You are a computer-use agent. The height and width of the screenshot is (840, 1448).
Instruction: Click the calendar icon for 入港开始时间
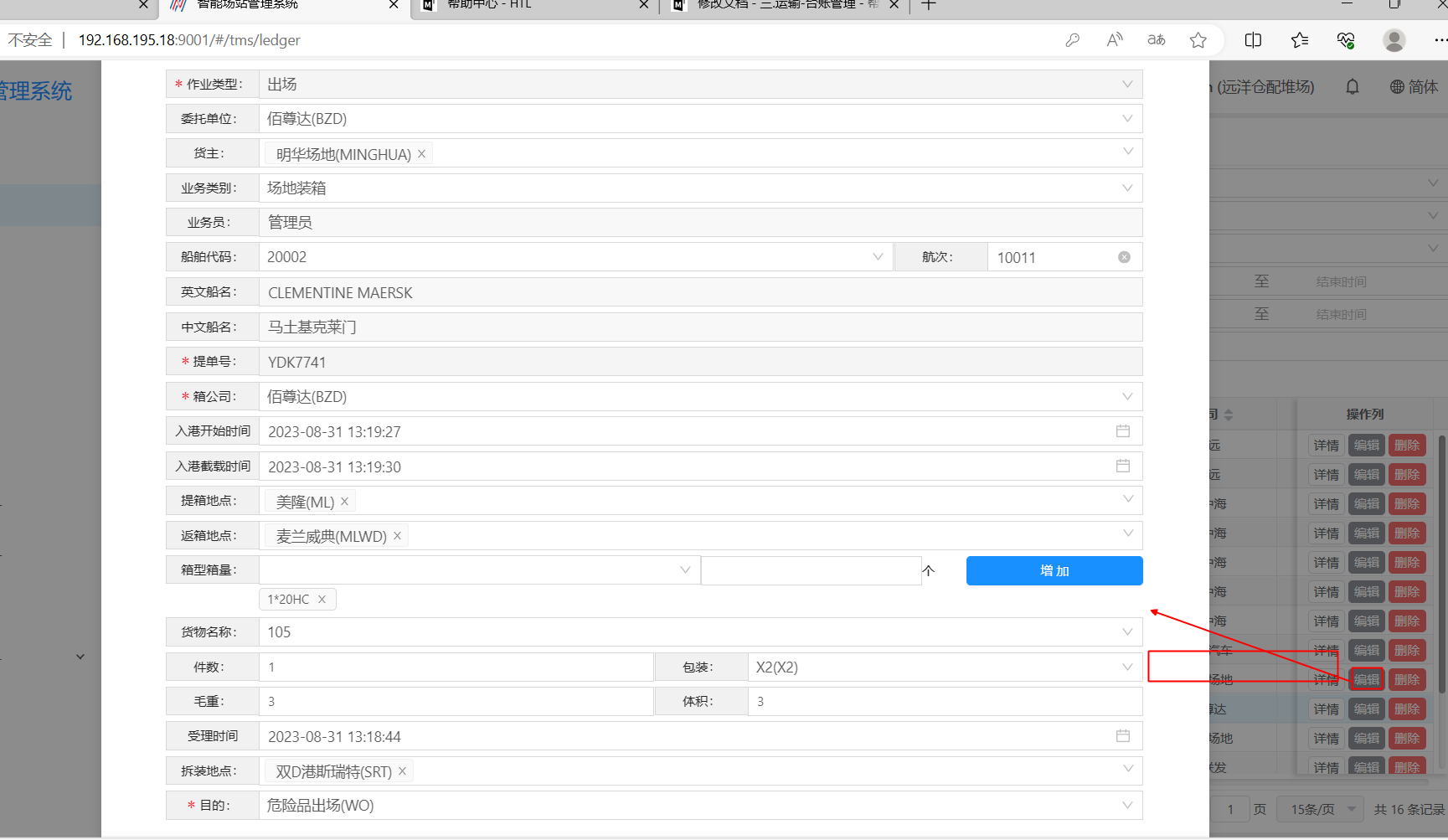1122,431
